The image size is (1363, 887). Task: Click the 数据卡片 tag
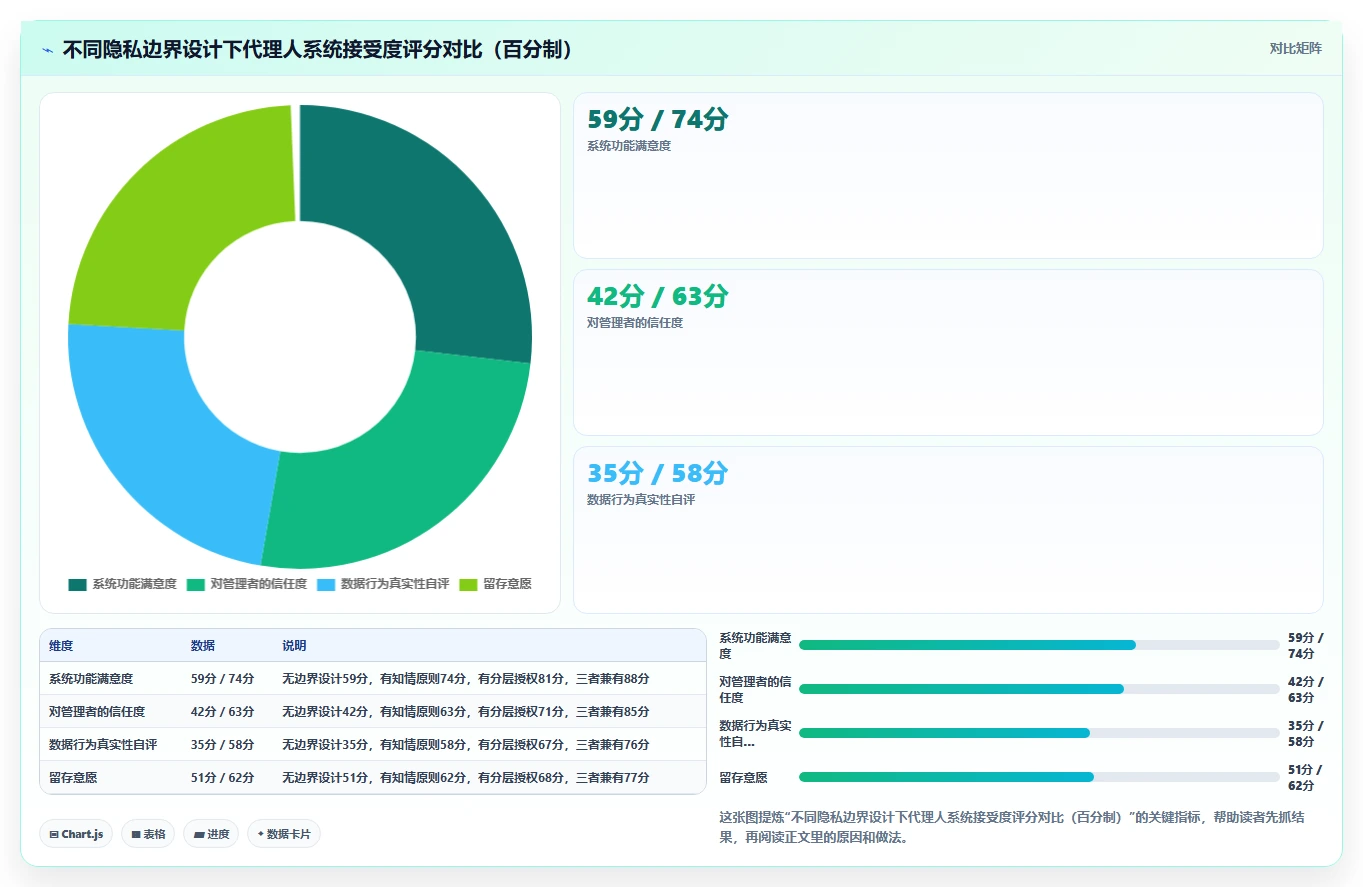(284, 834)
